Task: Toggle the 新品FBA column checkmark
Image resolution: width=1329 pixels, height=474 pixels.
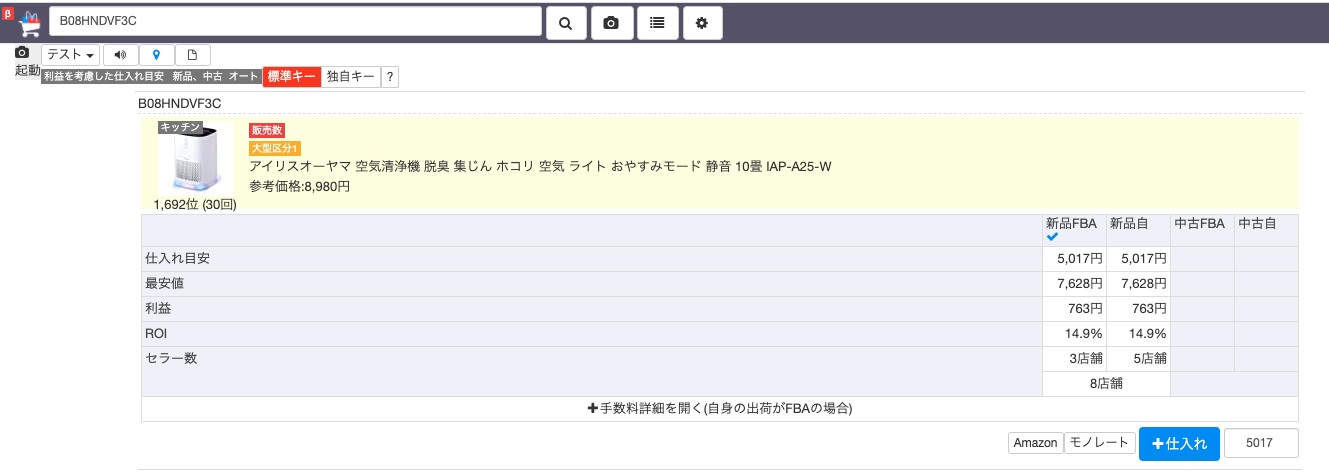Action: coord(1052,237)
